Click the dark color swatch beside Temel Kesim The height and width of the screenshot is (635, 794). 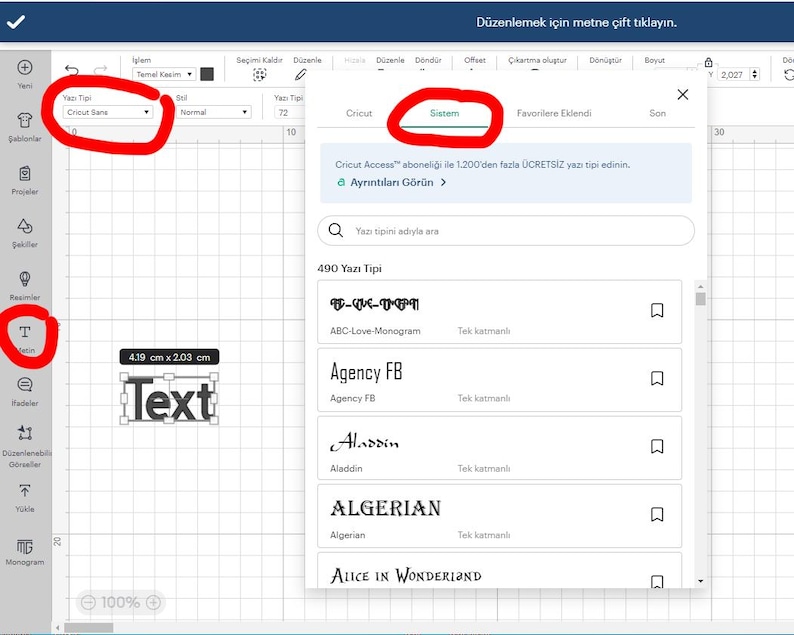[x=207, y=74]
